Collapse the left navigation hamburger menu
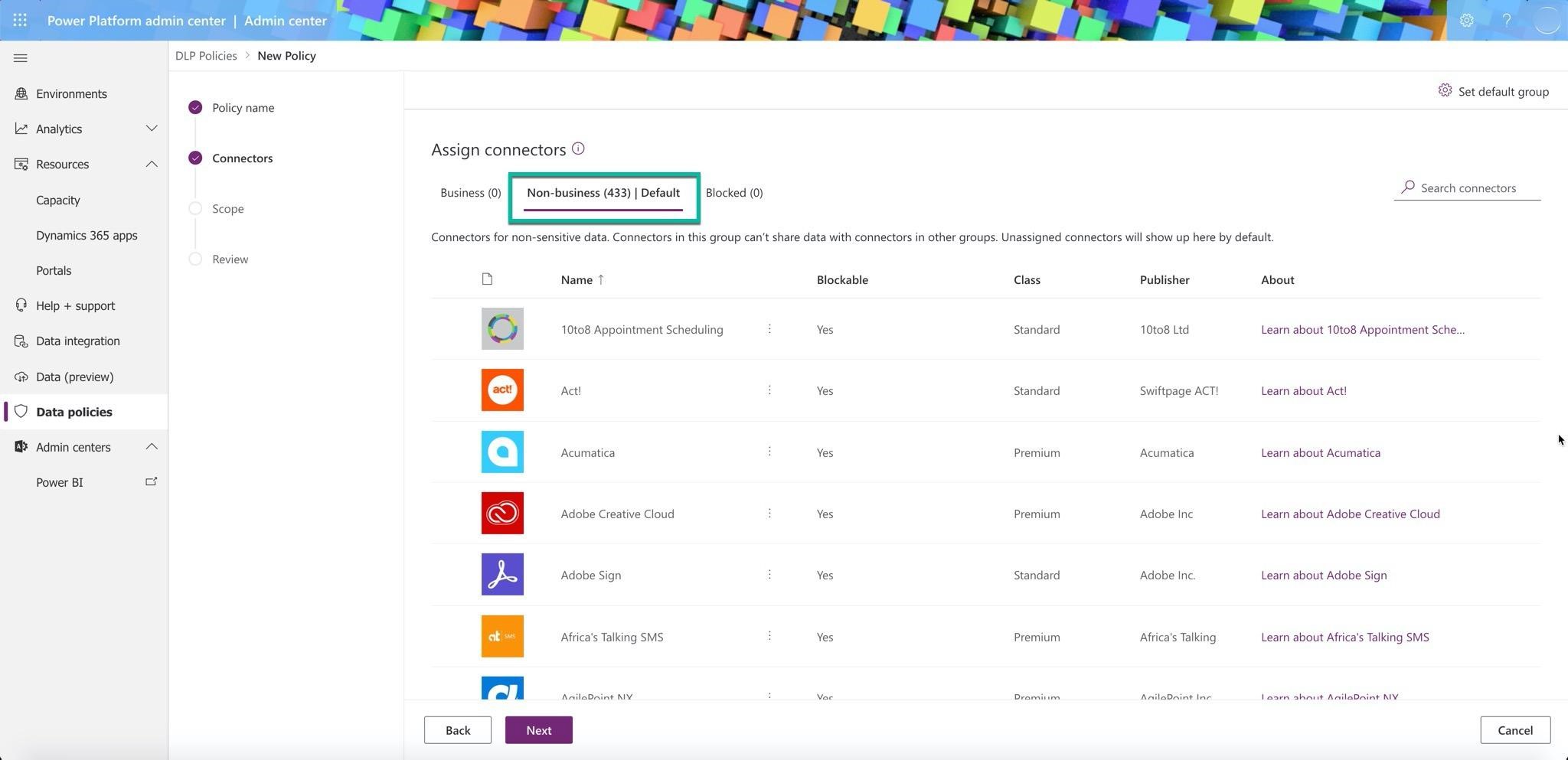Image resolution: width=1568 pixels, height=760 pixels. tap(21, 58)
